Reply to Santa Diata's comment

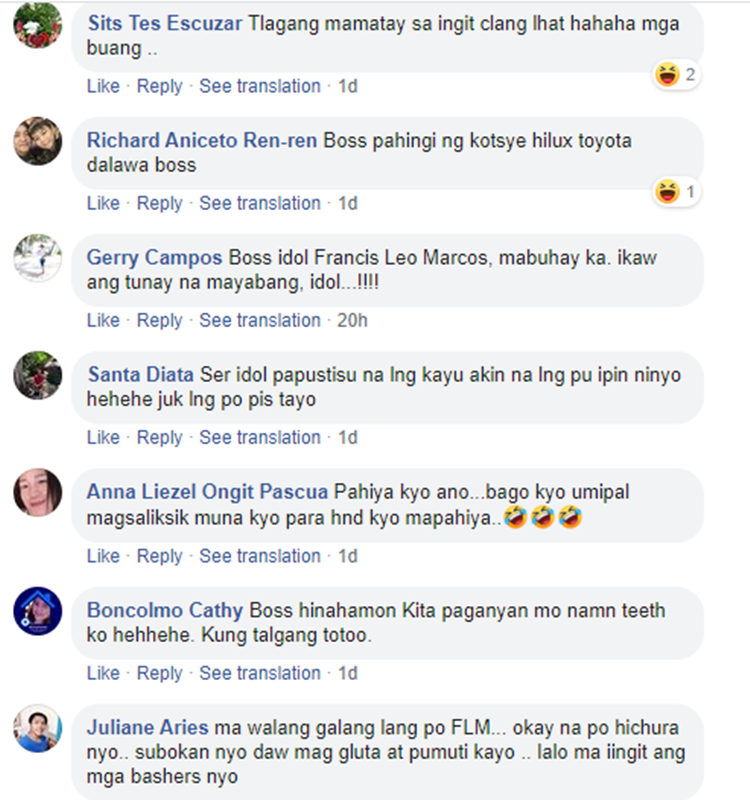[159, 438]
